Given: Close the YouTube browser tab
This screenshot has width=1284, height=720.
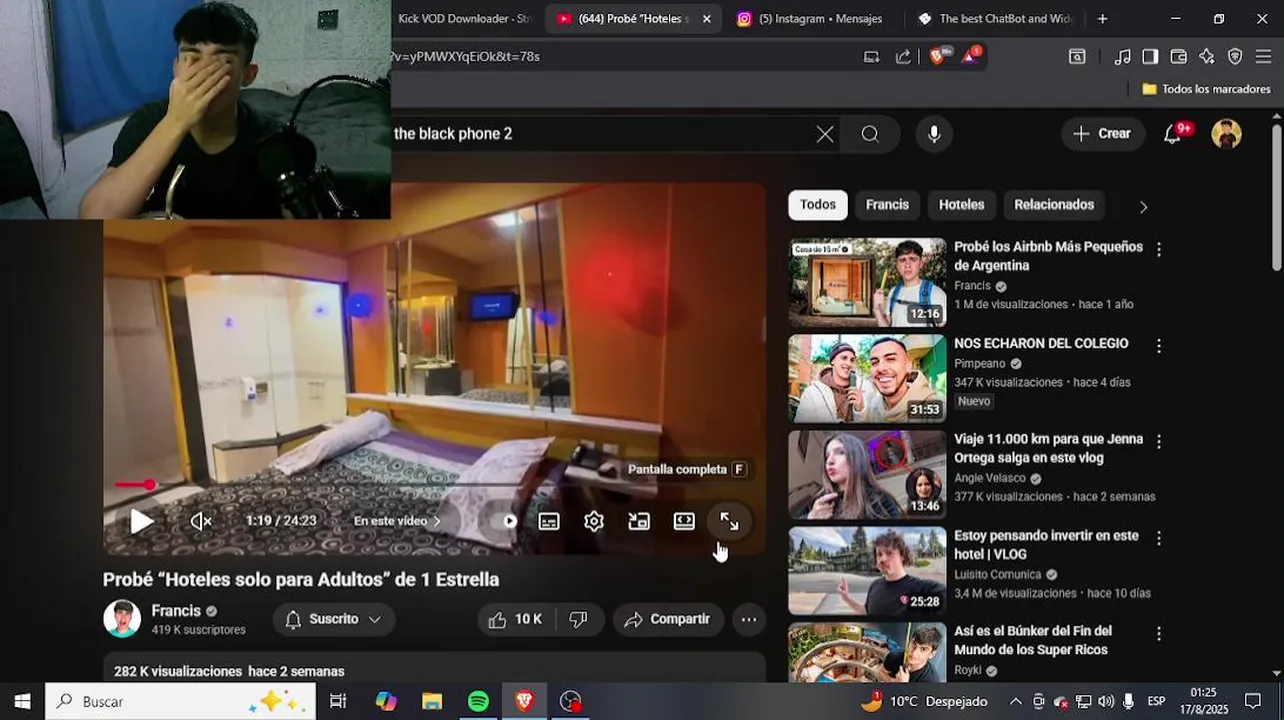Looking at the screenshot, I should click(706, 19).
